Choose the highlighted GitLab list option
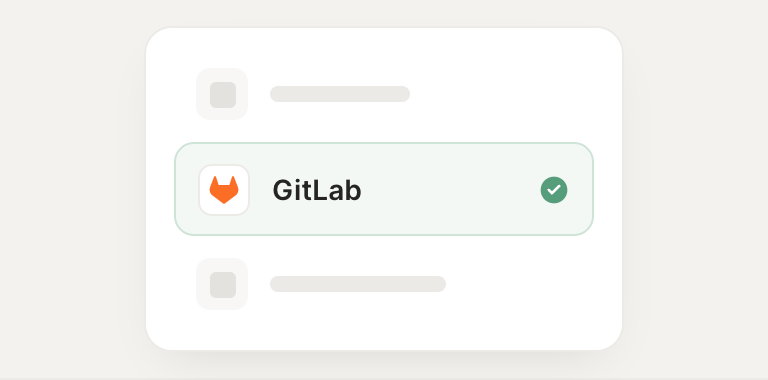This screenshot has width=768, height=380. 384,189
